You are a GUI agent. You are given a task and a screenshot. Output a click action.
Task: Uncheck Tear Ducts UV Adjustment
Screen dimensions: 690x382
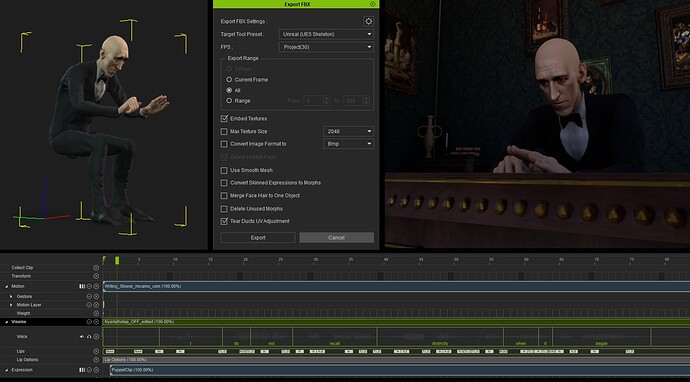[x=224, y=221]
